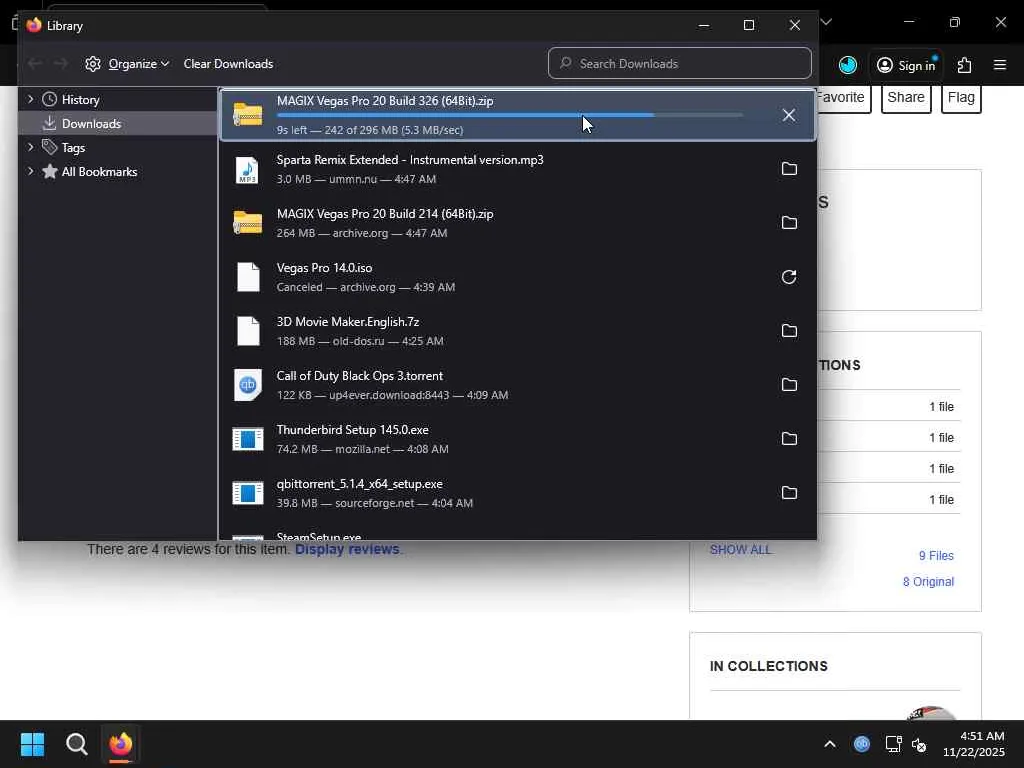Select the 3D Movie Maker.English.7z entry

point(518,330)
